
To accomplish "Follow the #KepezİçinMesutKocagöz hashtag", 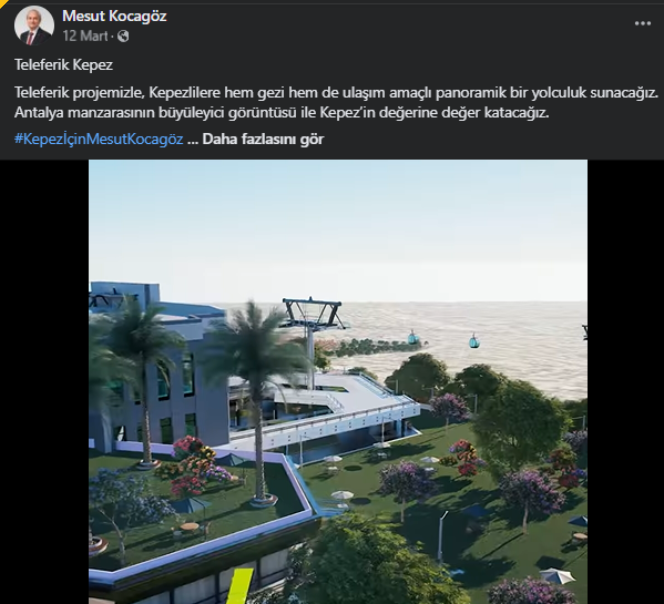I will tap(99, 139).
